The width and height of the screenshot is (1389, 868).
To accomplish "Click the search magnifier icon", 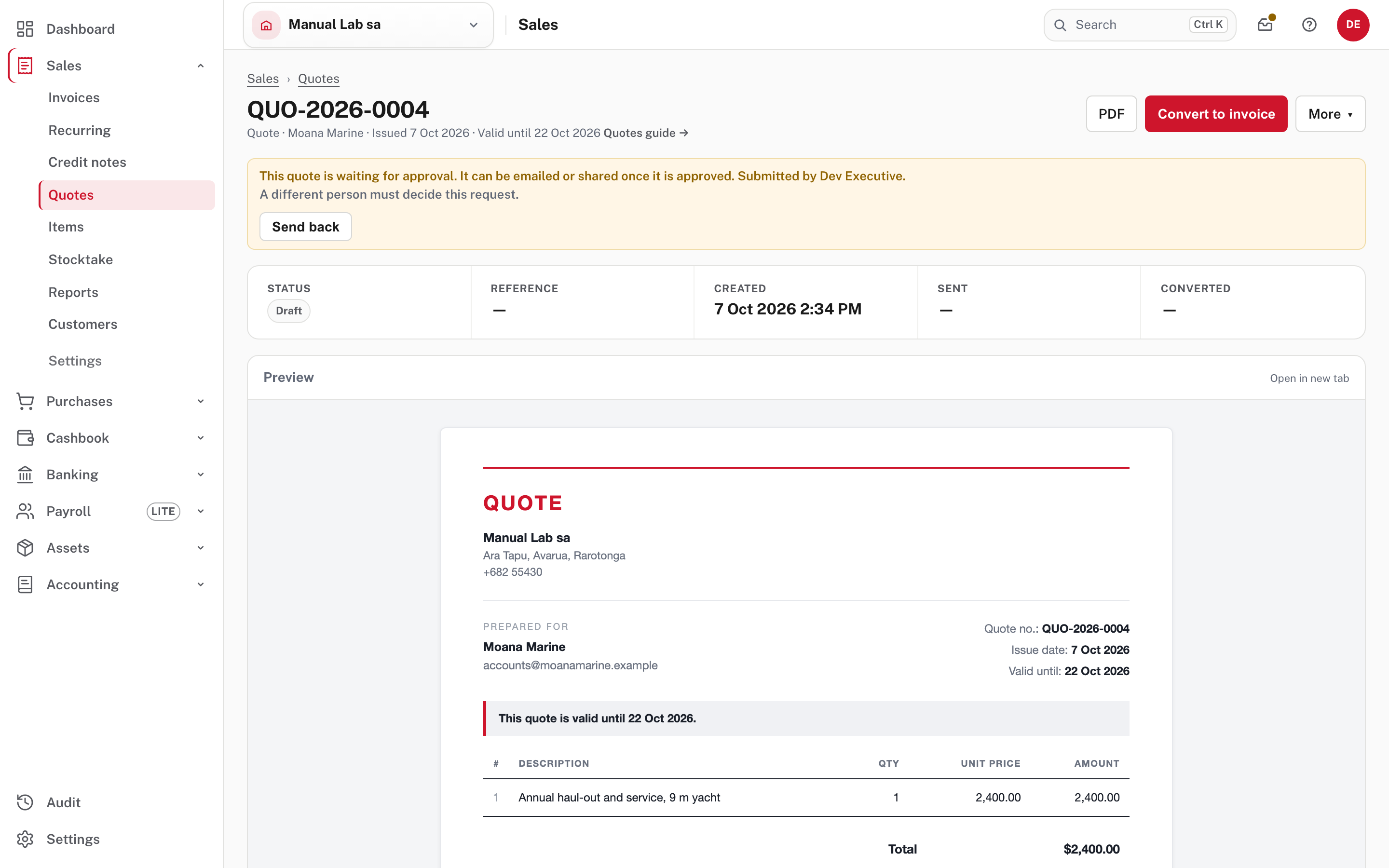I will tap(1060, 25).
